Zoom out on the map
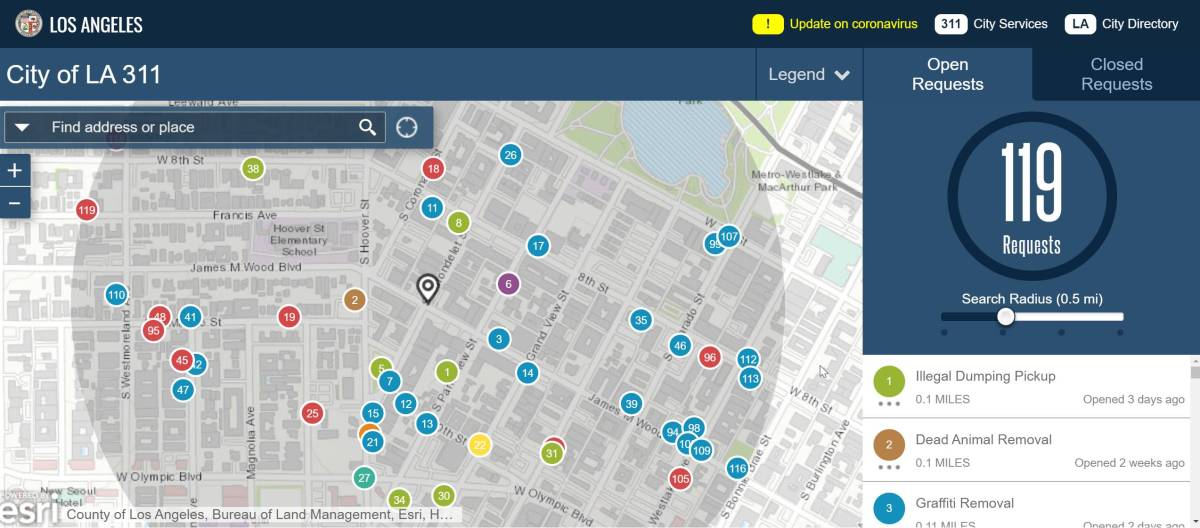 [14, 202]
